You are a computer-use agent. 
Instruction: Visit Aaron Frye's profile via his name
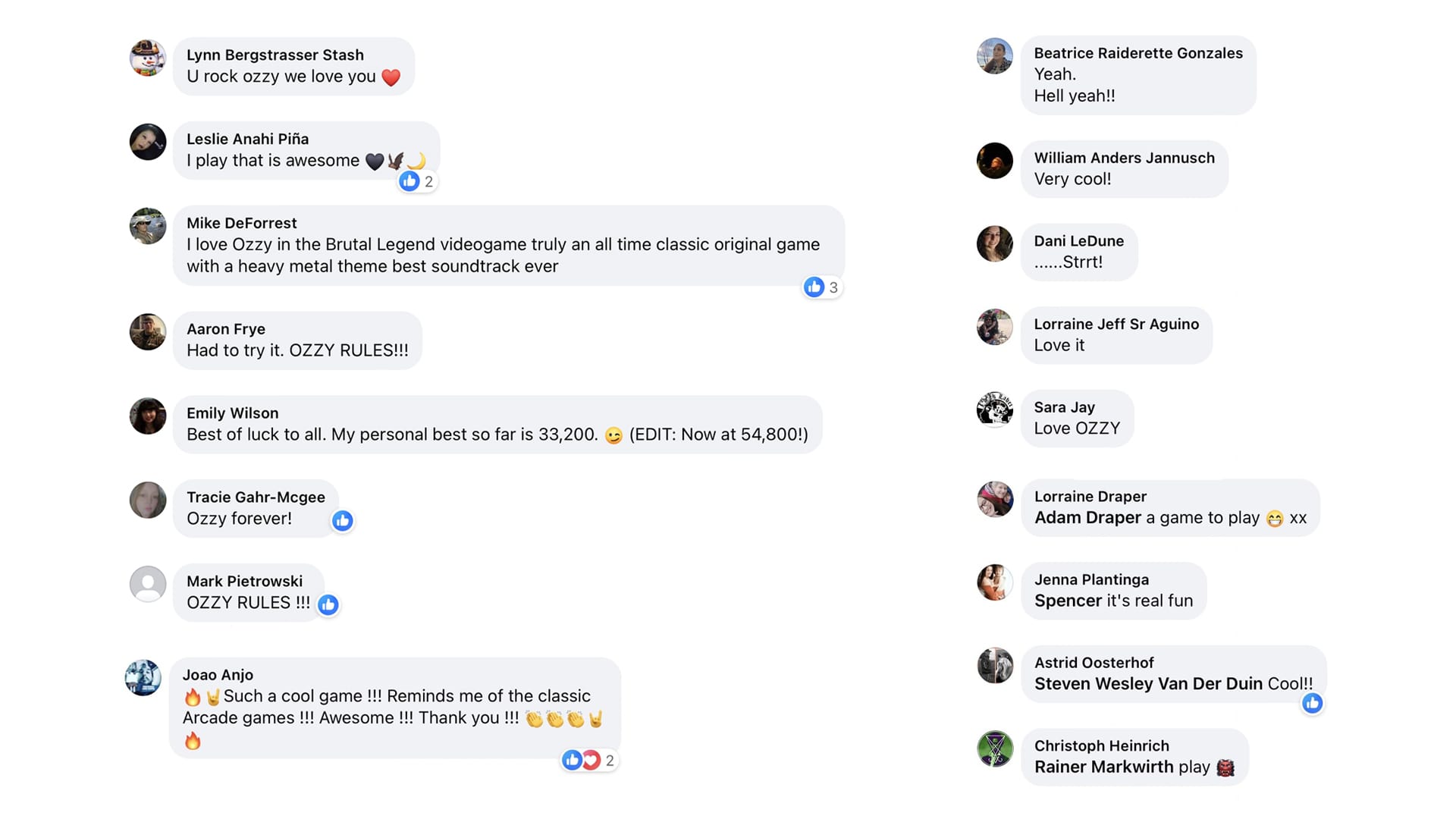[x=225, y=329]
